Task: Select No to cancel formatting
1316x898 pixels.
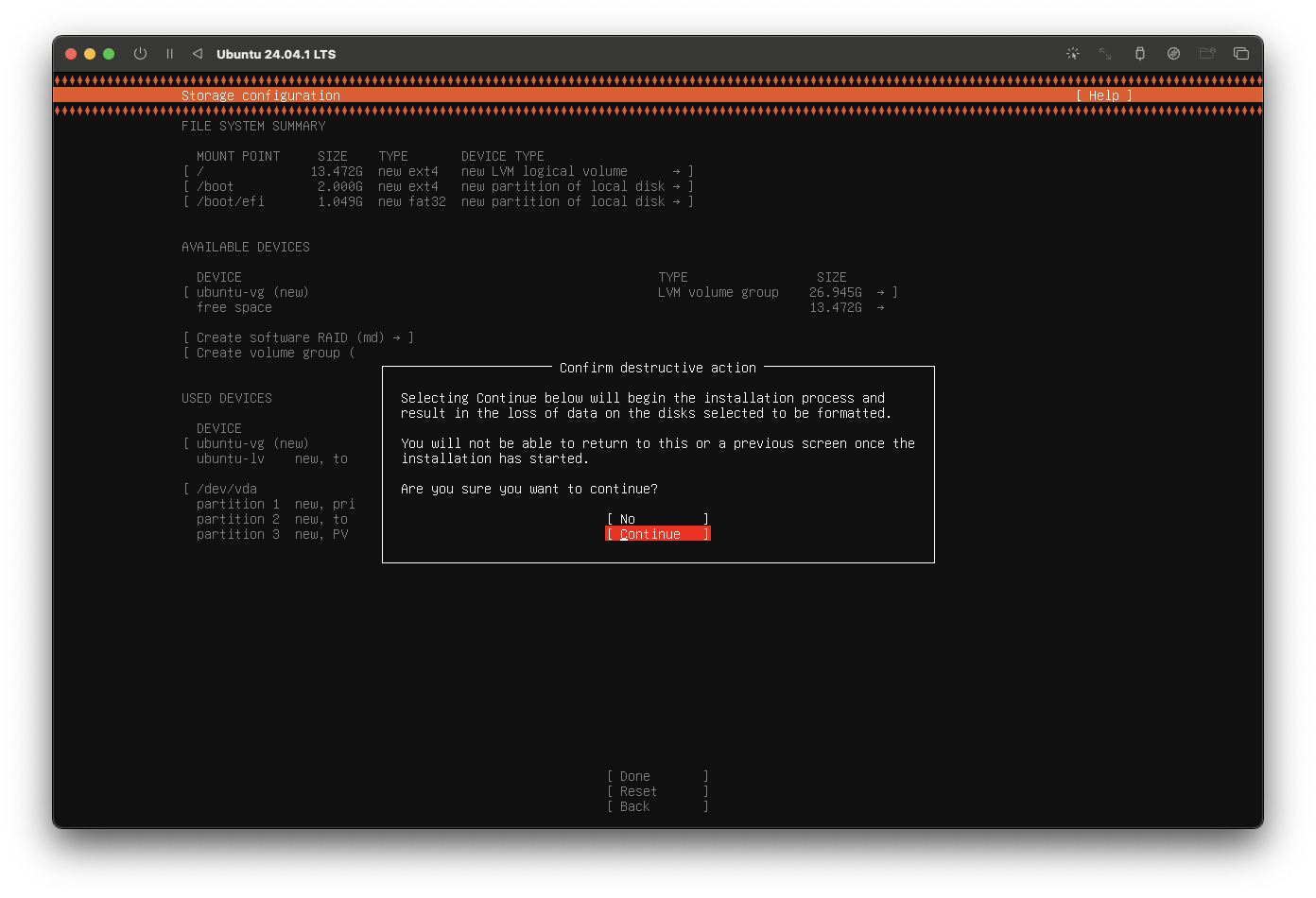Action: tap(656, 518)
